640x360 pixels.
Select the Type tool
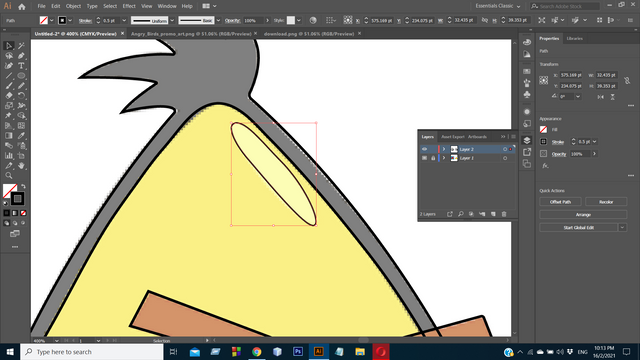point(21,66)
